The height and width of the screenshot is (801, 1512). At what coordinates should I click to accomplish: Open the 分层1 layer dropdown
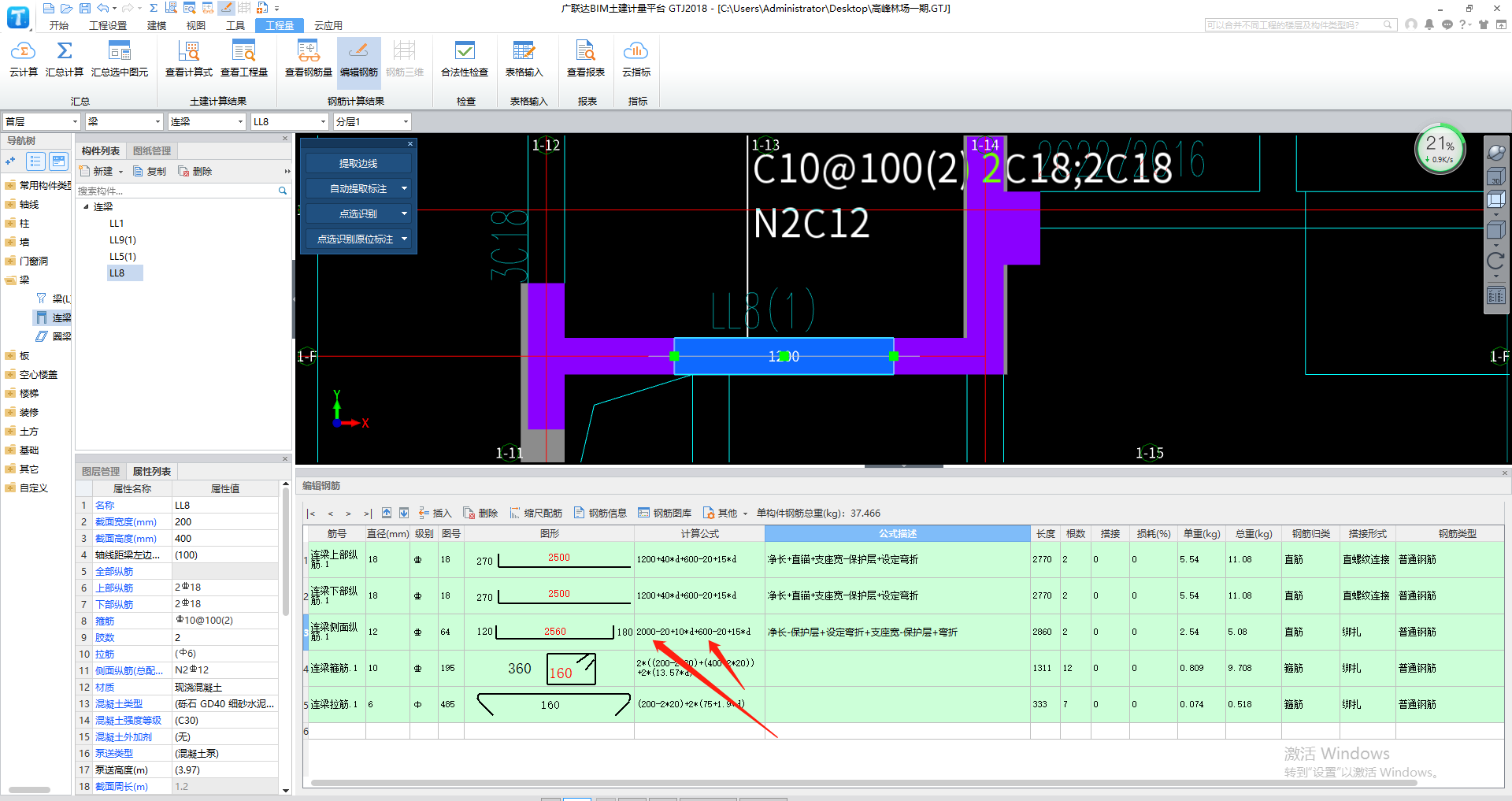[372, 121]
